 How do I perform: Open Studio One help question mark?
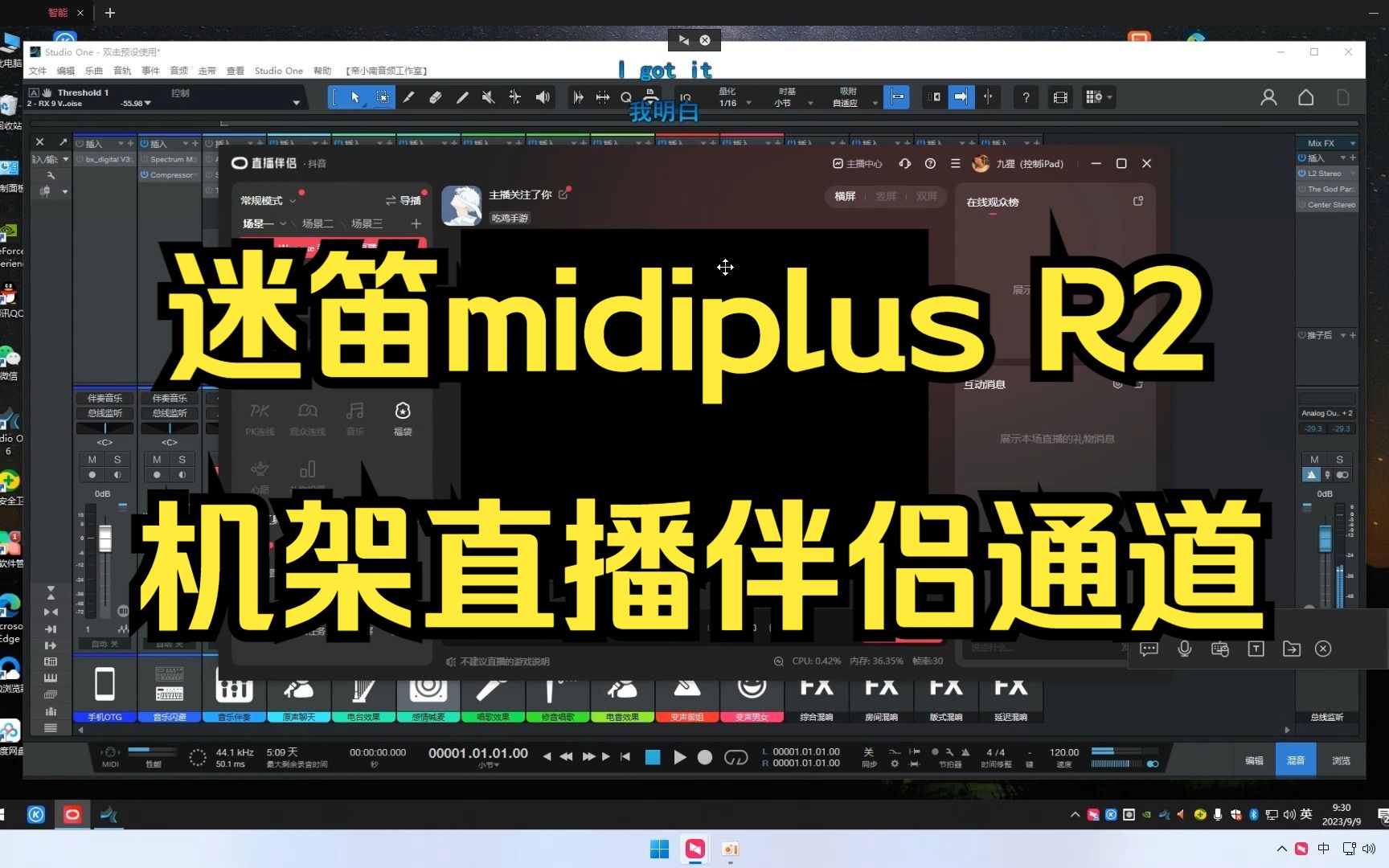(1026, 97)
